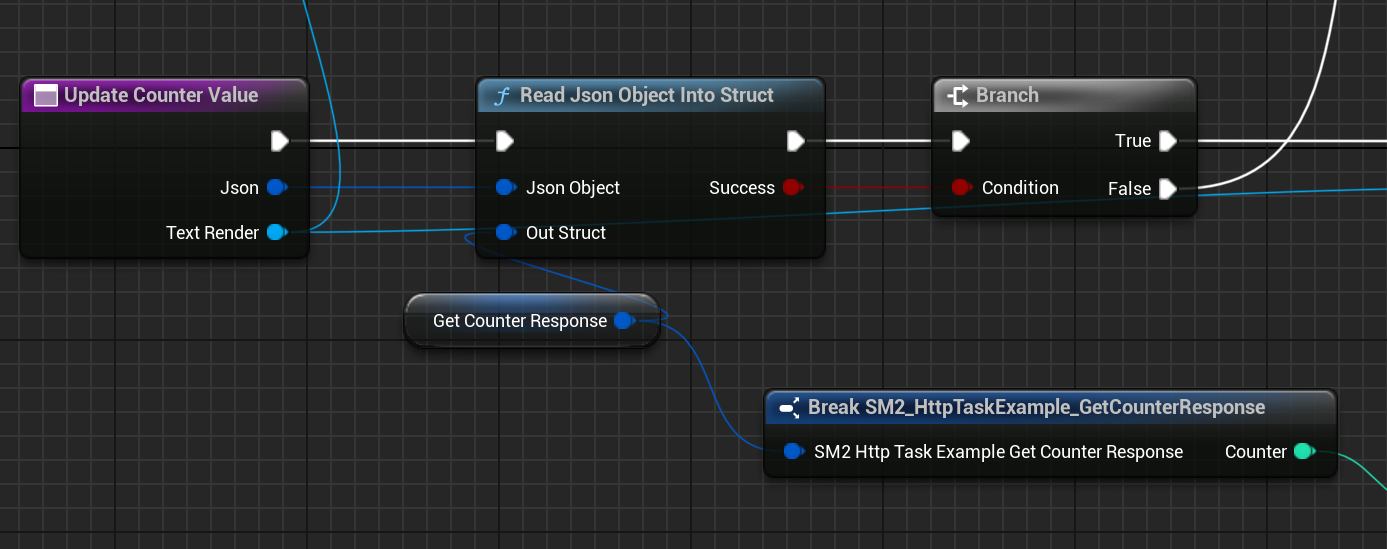Click the Out Struct input pin
Image resolution: width=1387 pixels, height=549 pixels.
505,233
